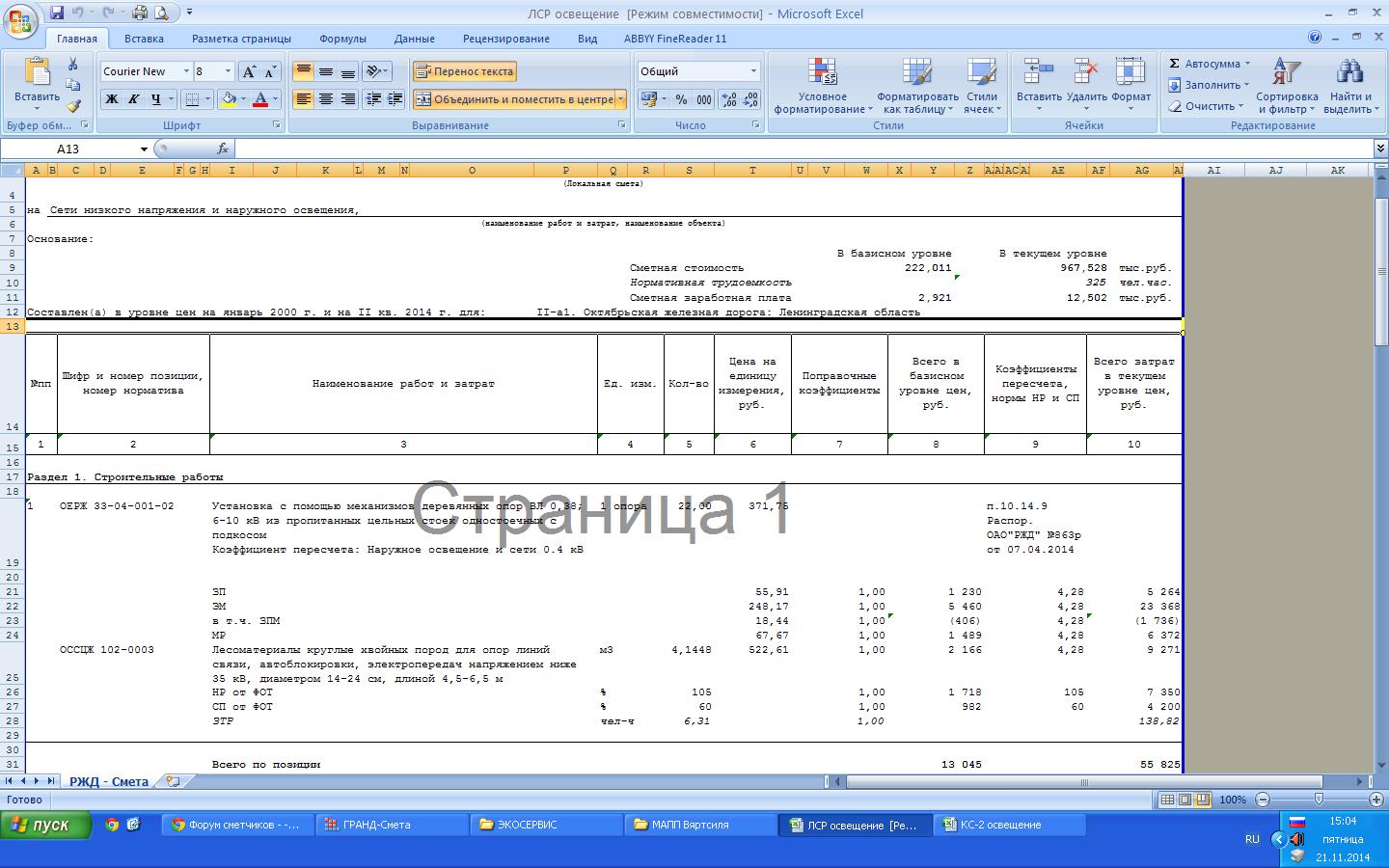
Task: Click the Find and Select binoculars
Action: pyautogui.click(x=1348, y=72)
